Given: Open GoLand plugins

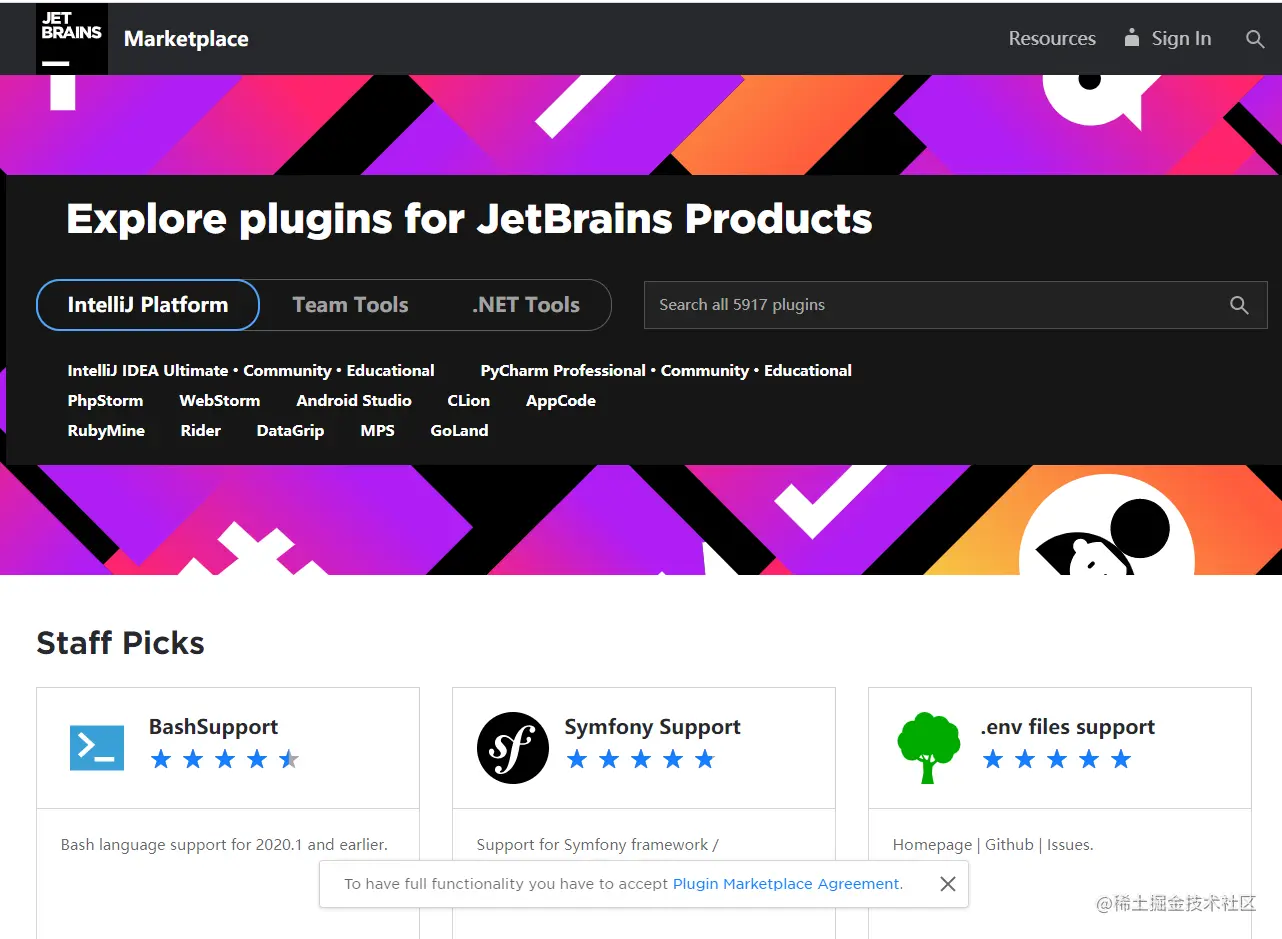Looking at the screenshot, I should pyautogui.click(x=460, y=430).
